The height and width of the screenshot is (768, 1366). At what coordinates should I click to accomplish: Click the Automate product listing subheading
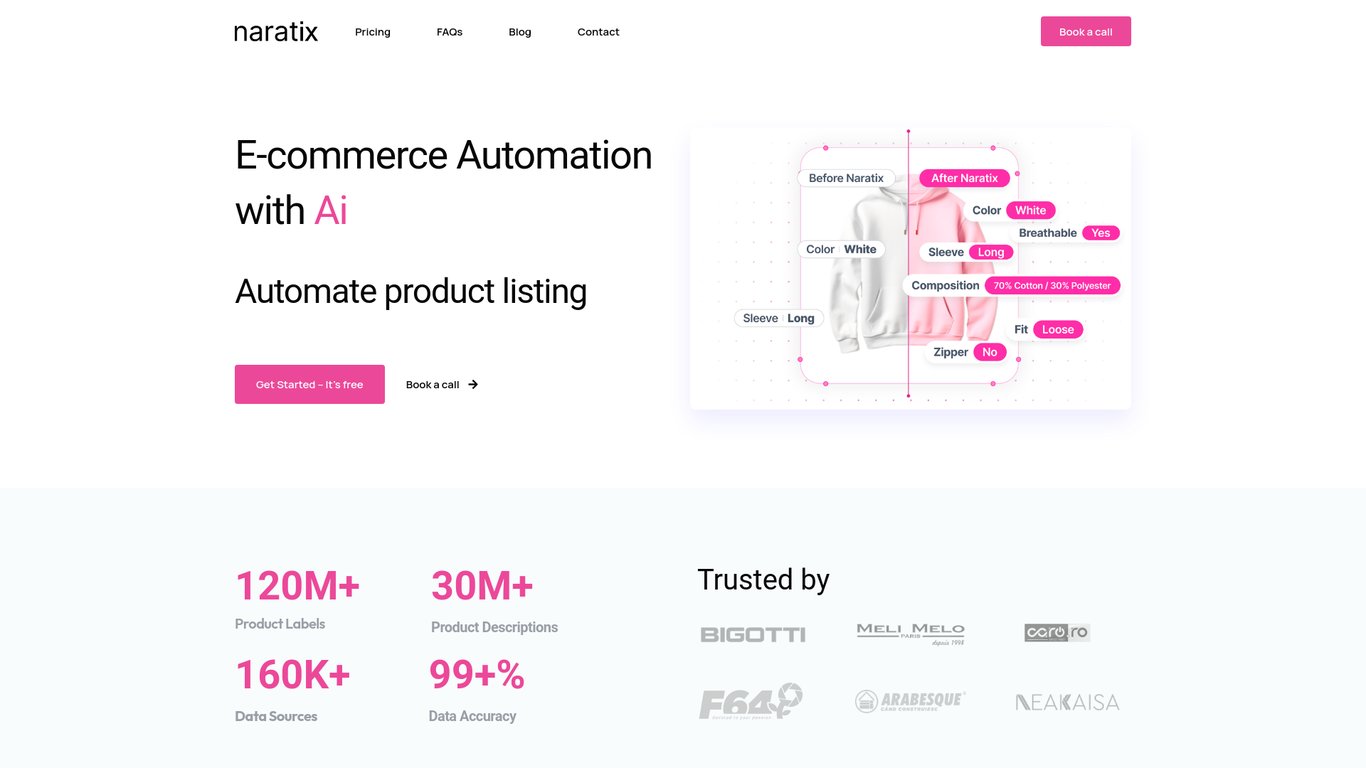[411, 291]
